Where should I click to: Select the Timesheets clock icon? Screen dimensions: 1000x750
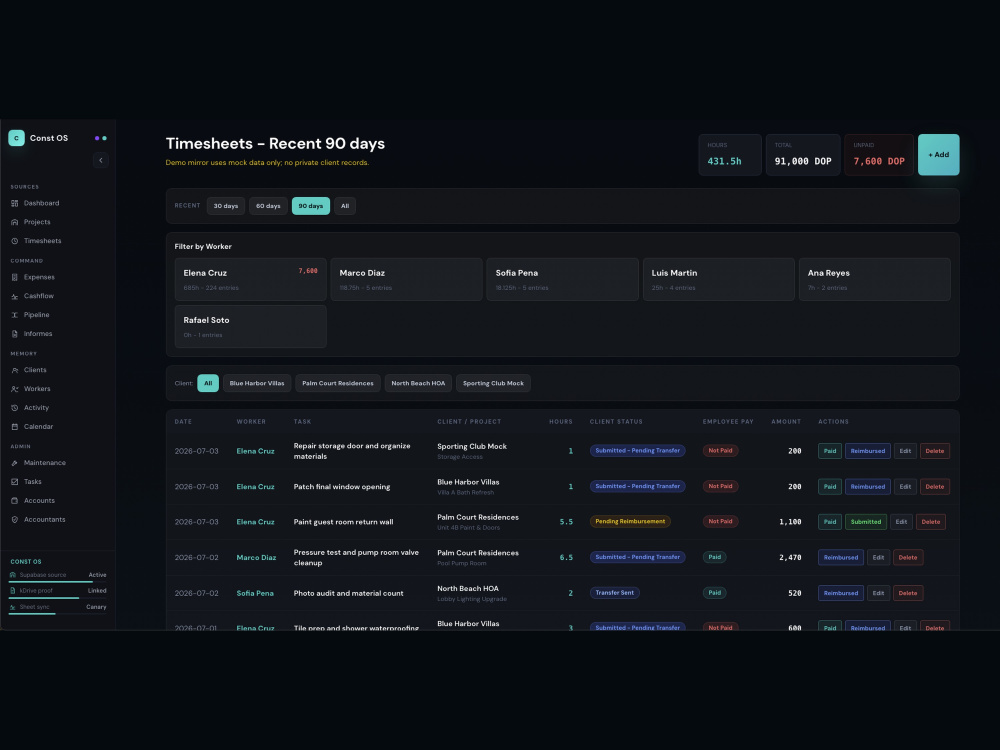[15, 241]
